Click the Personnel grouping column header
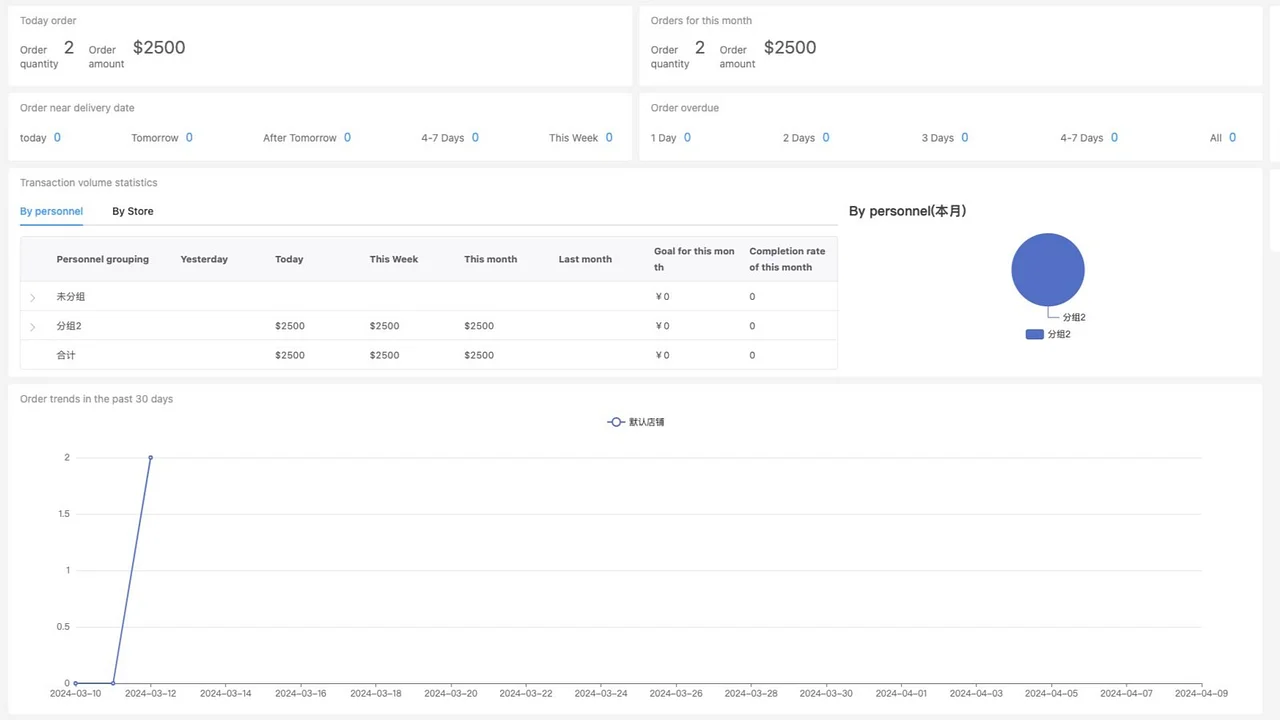The height and width of the screenshot is (720, 1280). click(102, 259)
